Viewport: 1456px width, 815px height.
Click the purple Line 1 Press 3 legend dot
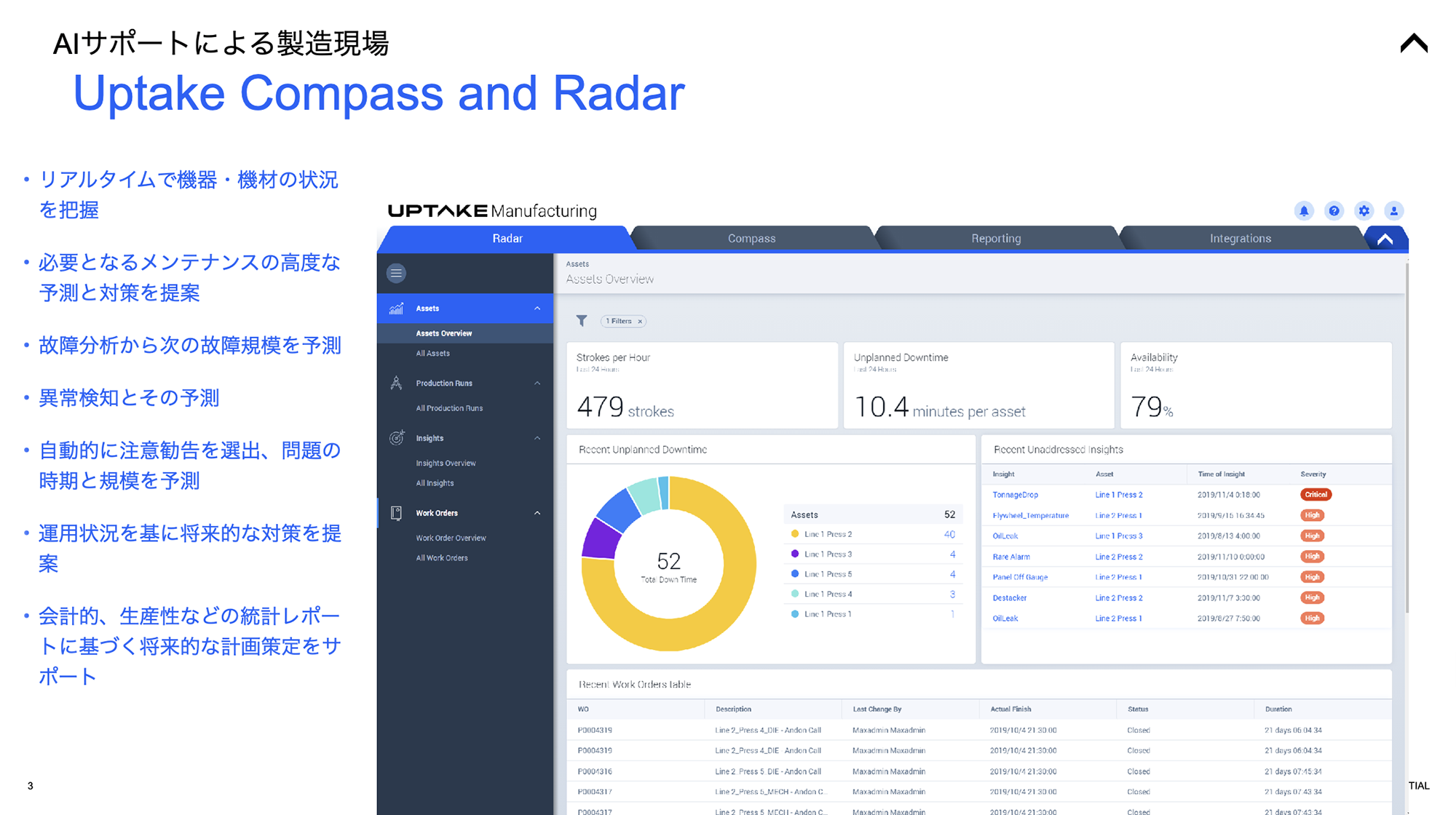point(795,554)
